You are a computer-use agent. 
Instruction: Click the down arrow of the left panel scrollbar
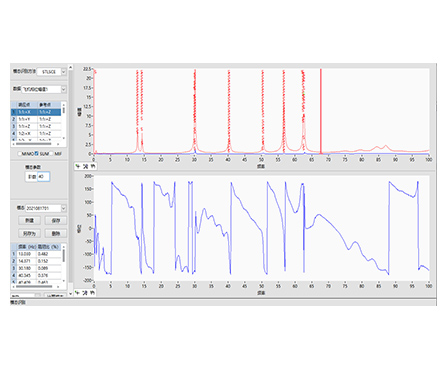[x=70, y=294]
